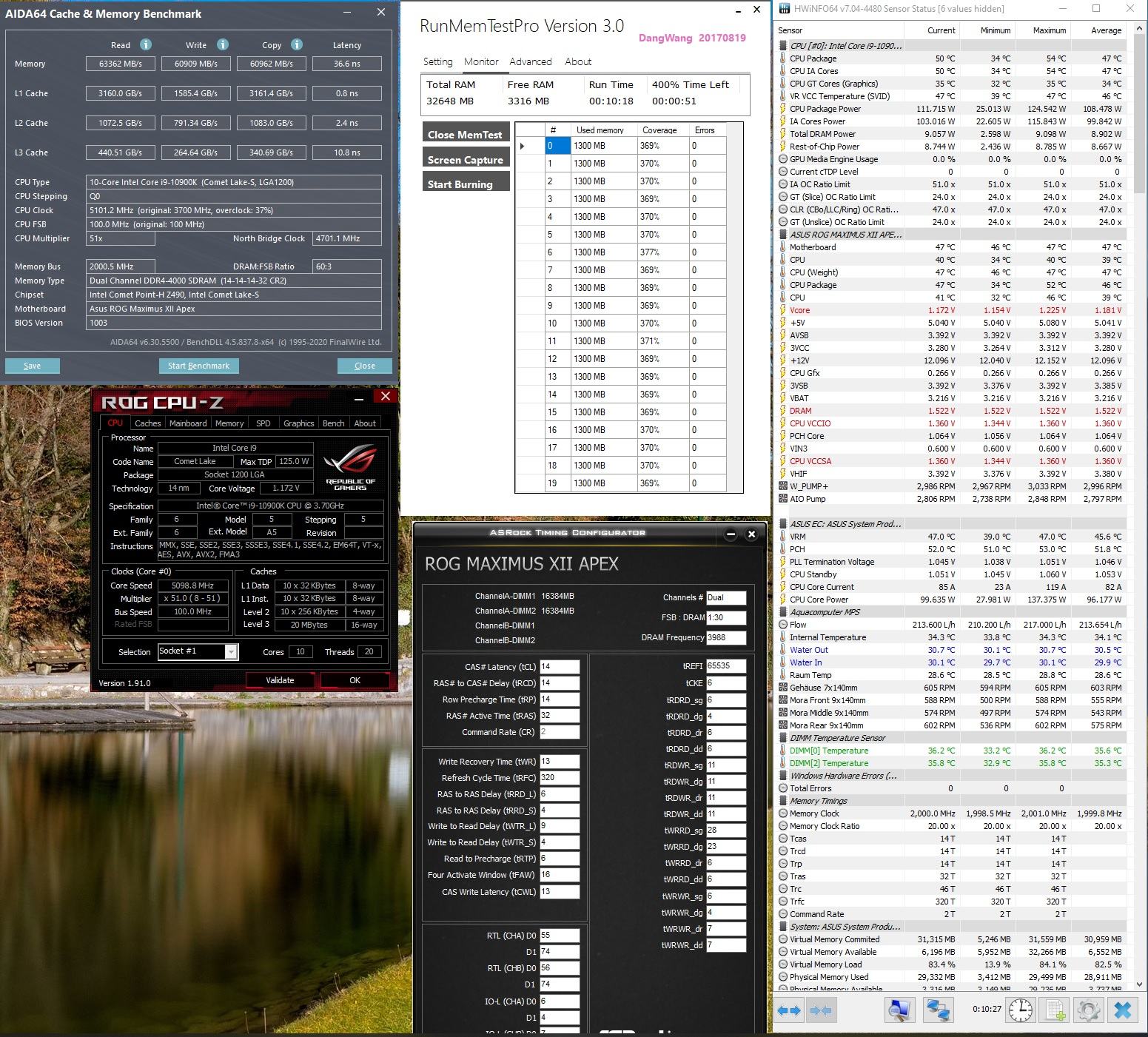Image resolution: width=1148 pixels, height=1037 pixels.
Task: Click icon beside Aquacomputer MPS header
Action: [783, 612]
